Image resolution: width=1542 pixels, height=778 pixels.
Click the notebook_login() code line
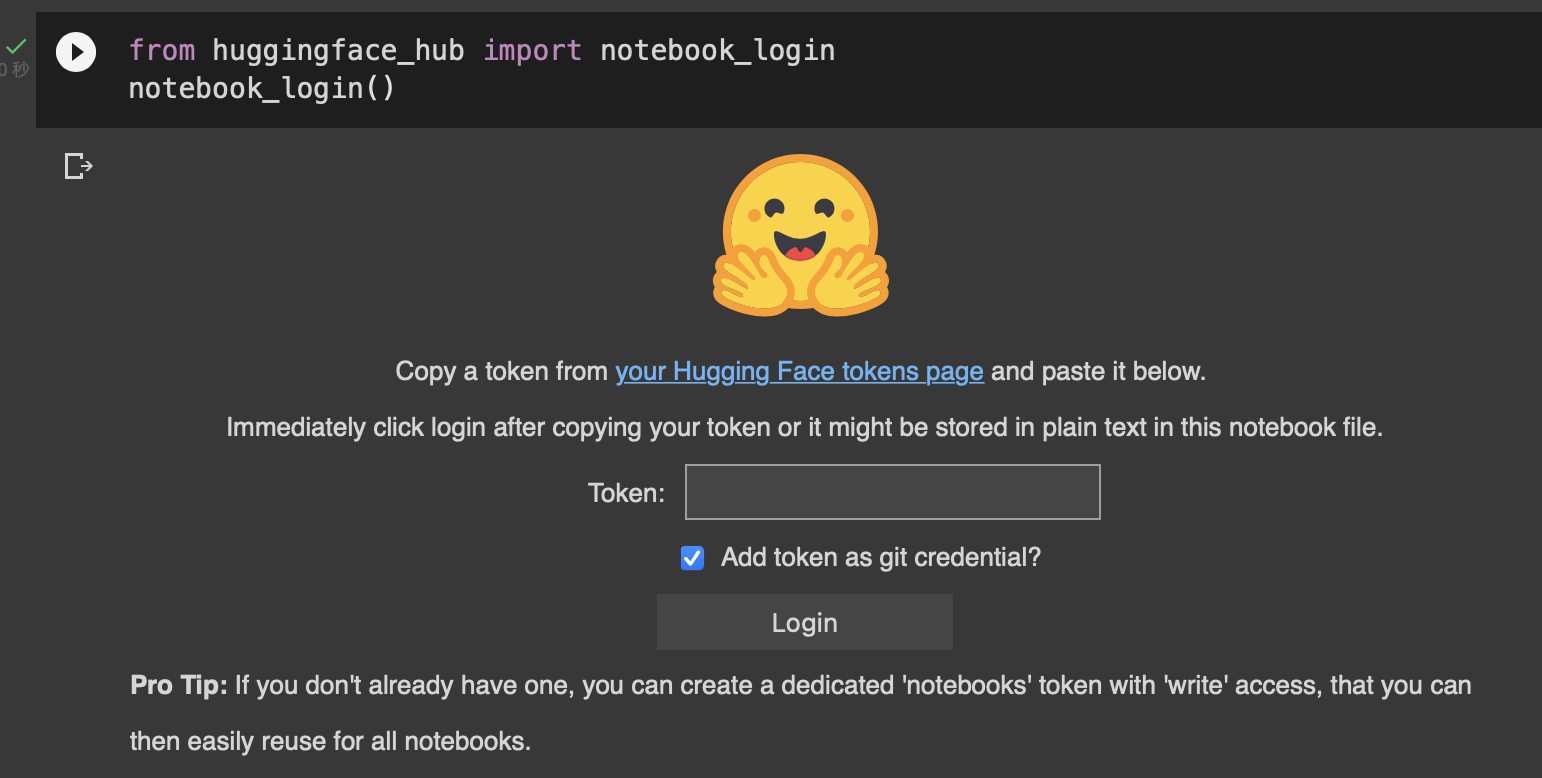pos(262,89)
